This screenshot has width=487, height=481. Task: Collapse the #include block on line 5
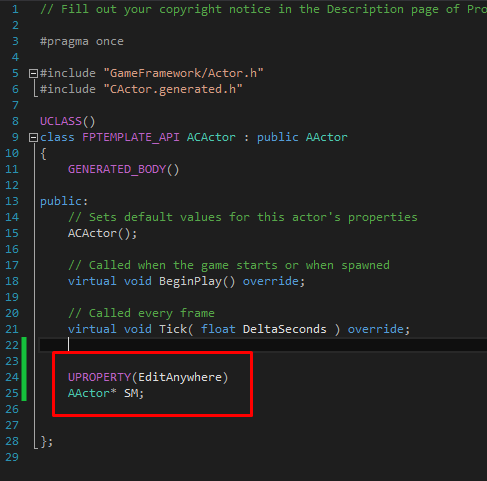pos(33,73)
